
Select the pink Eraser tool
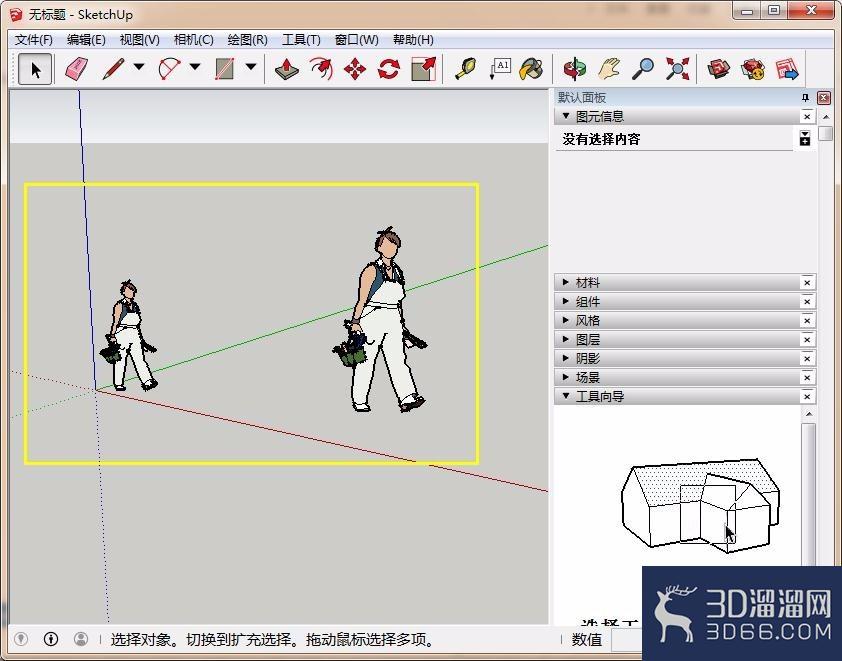pos(76,69)
